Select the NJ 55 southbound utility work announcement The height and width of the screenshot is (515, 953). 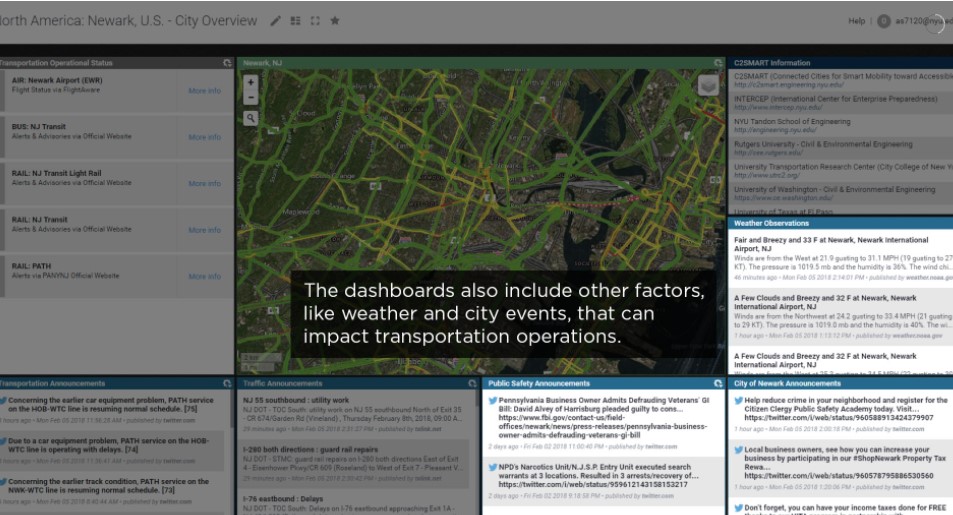click(x=295, y=399)
